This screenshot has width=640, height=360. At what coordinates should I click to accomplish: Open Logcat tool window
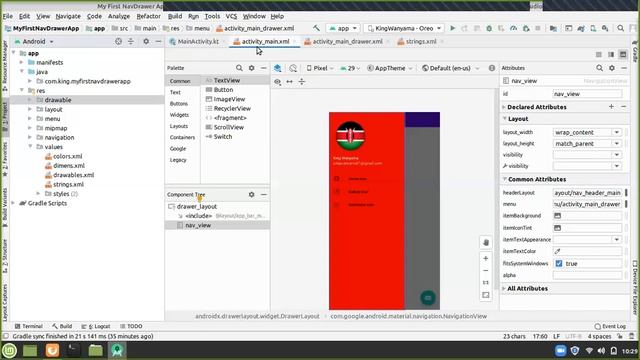96,326
